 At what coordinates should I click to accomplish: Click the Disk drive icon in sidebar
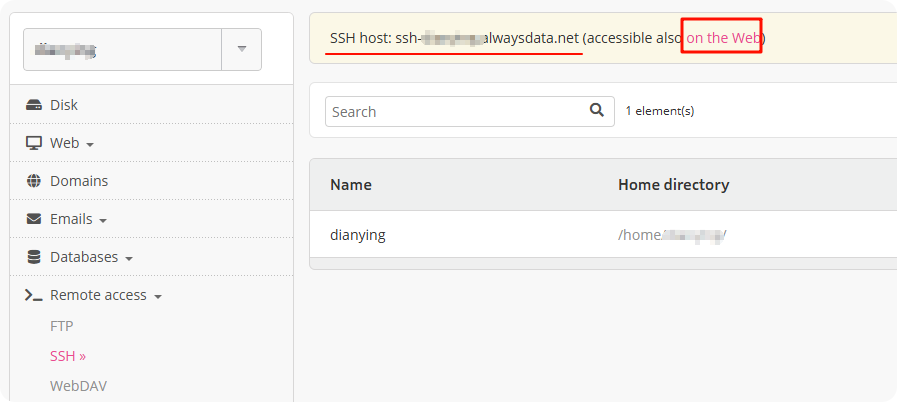click(x=34, y=105)
